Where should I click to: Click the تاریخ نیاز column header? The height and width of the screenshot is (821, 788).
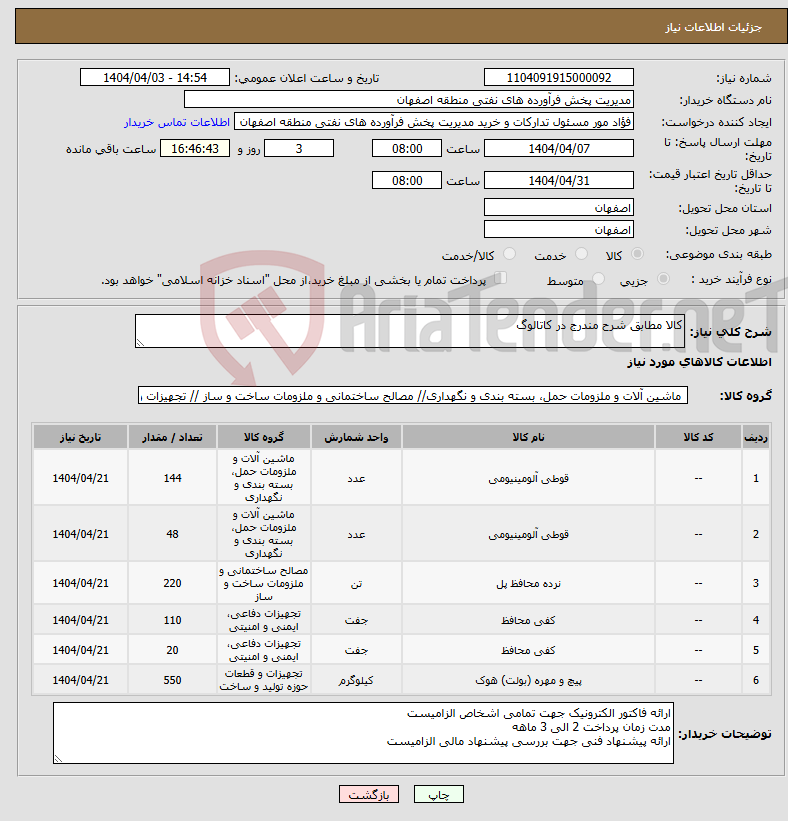(80, 437)
